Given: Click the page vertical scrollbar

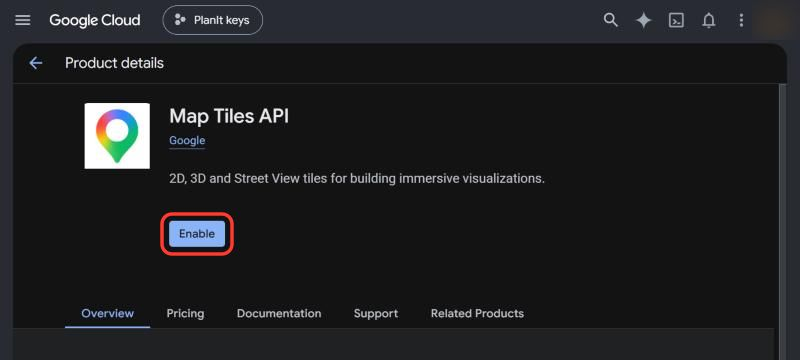Looking at the screenshot, I should click(783, 222).
